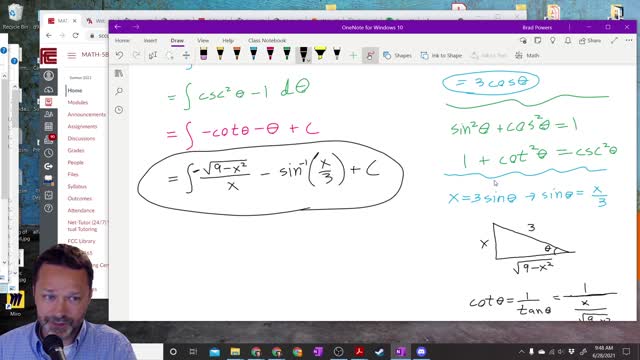Open the Feed sticky-note icon
640x360 pixels.
pos(538,40)
